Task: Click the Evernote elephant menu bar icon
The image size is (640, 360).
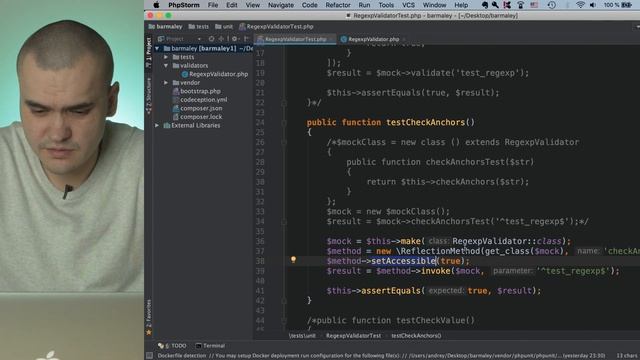Action: click(x=484, y=5)
